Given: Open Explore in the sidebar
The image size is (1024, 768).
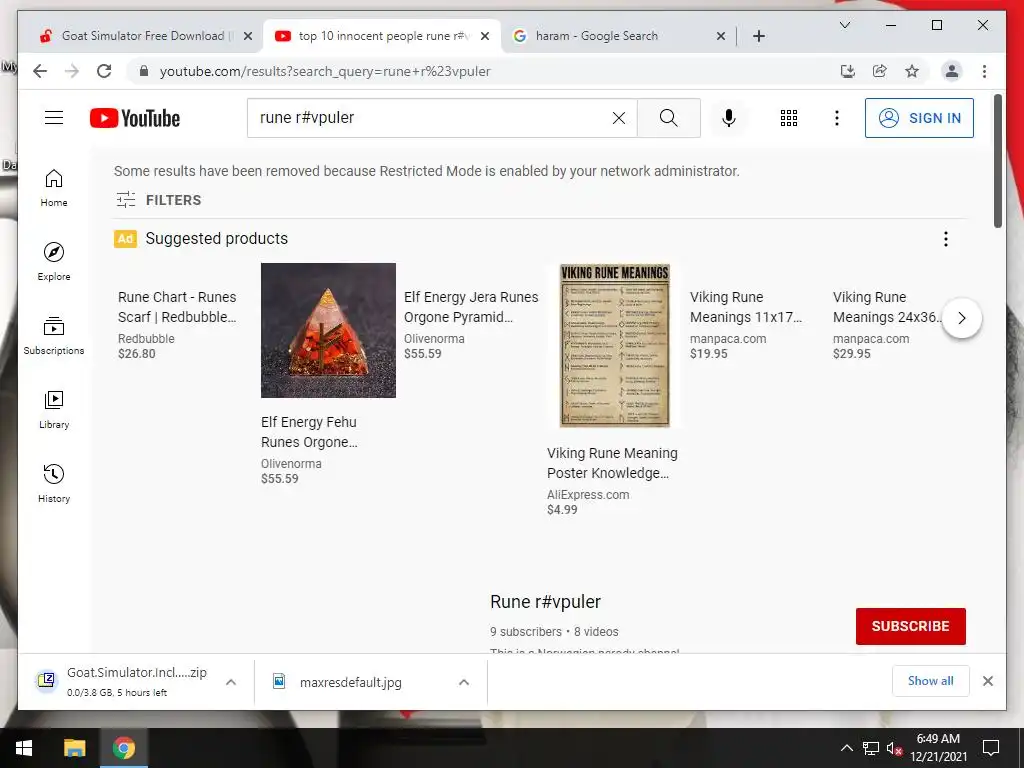Looking at the screenshot, I should point(54,261).
